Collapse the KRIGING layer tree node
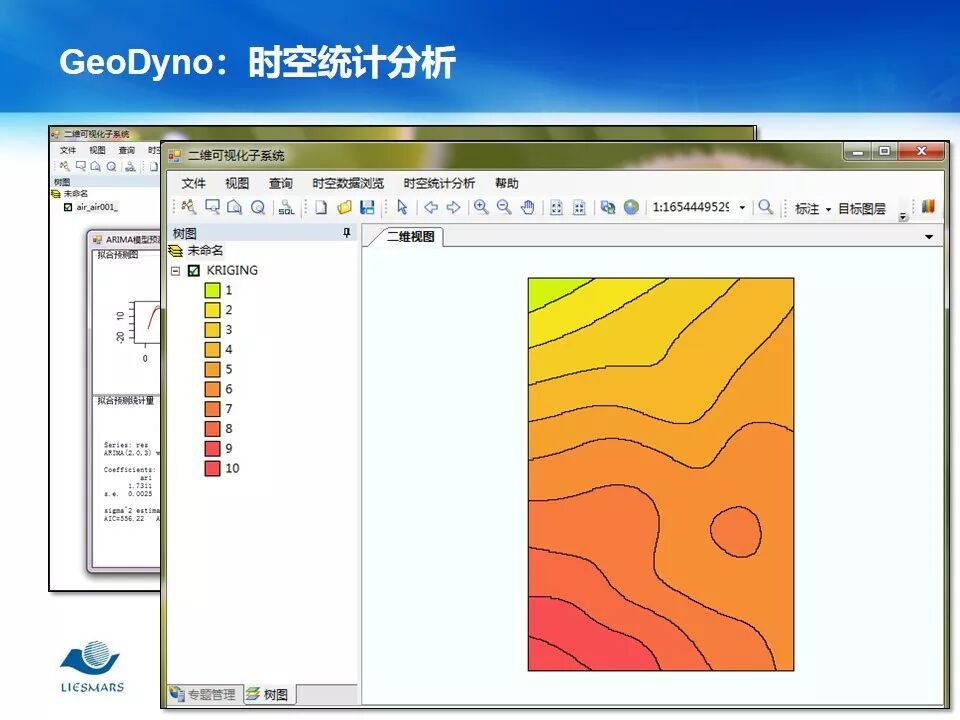 (x=176, y=271)
